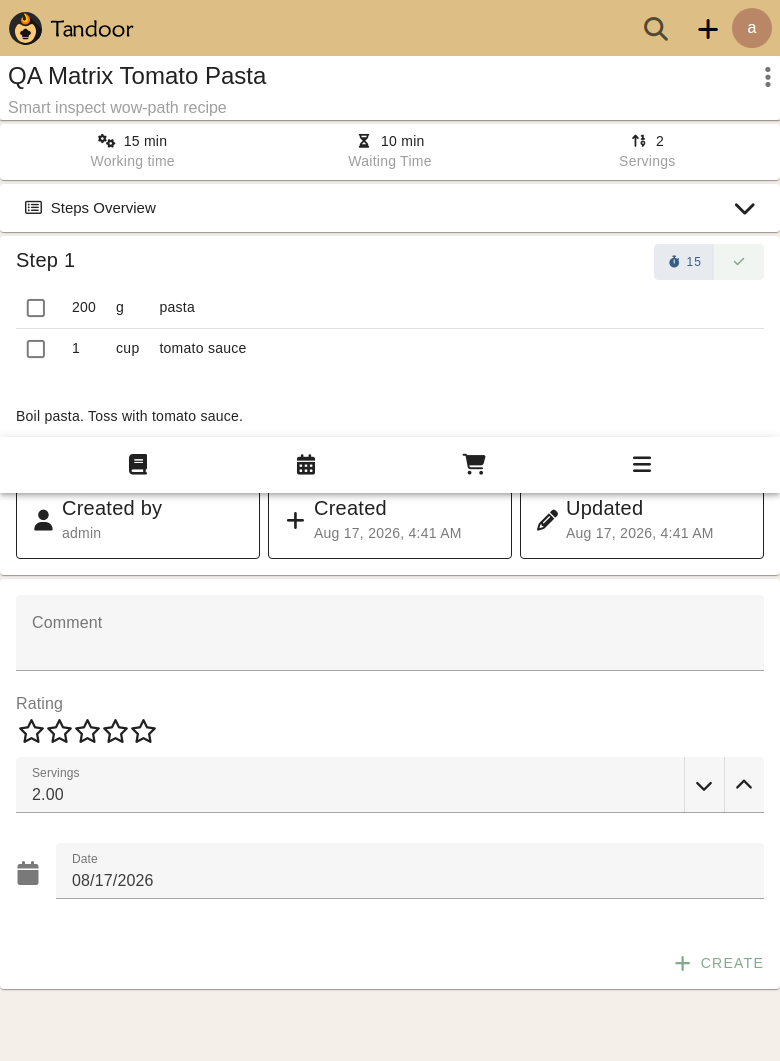This screenshot has width=780, height=1061.
Task: Set rating to five stars
Action: (x=143, y=731)
